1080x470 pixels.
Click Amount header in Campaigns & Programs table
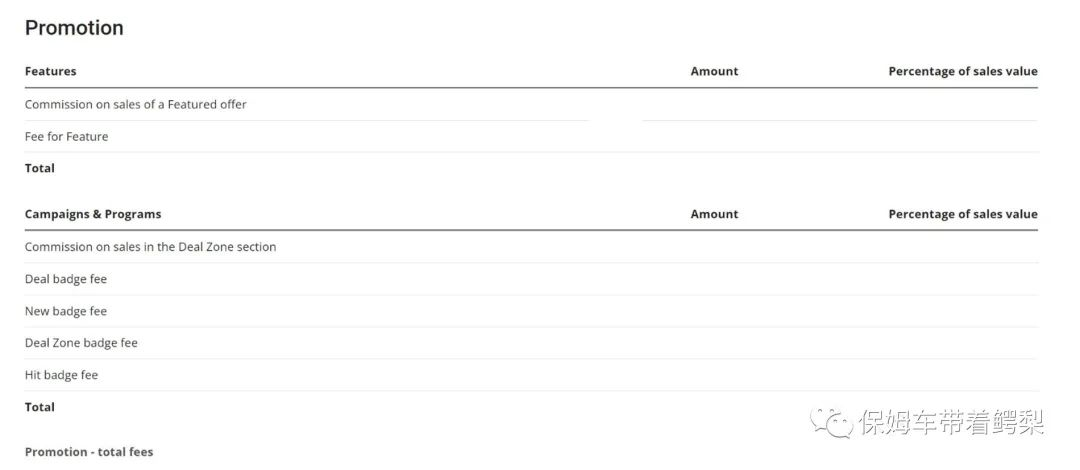coord(714,214)
